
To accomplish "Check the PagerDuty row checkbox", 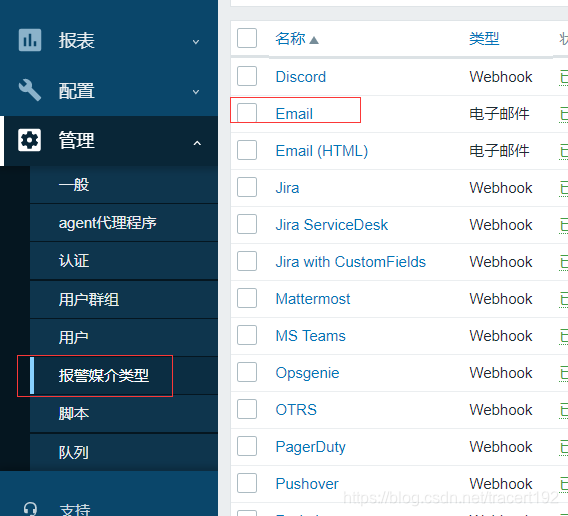I will [x=247, y=446].
